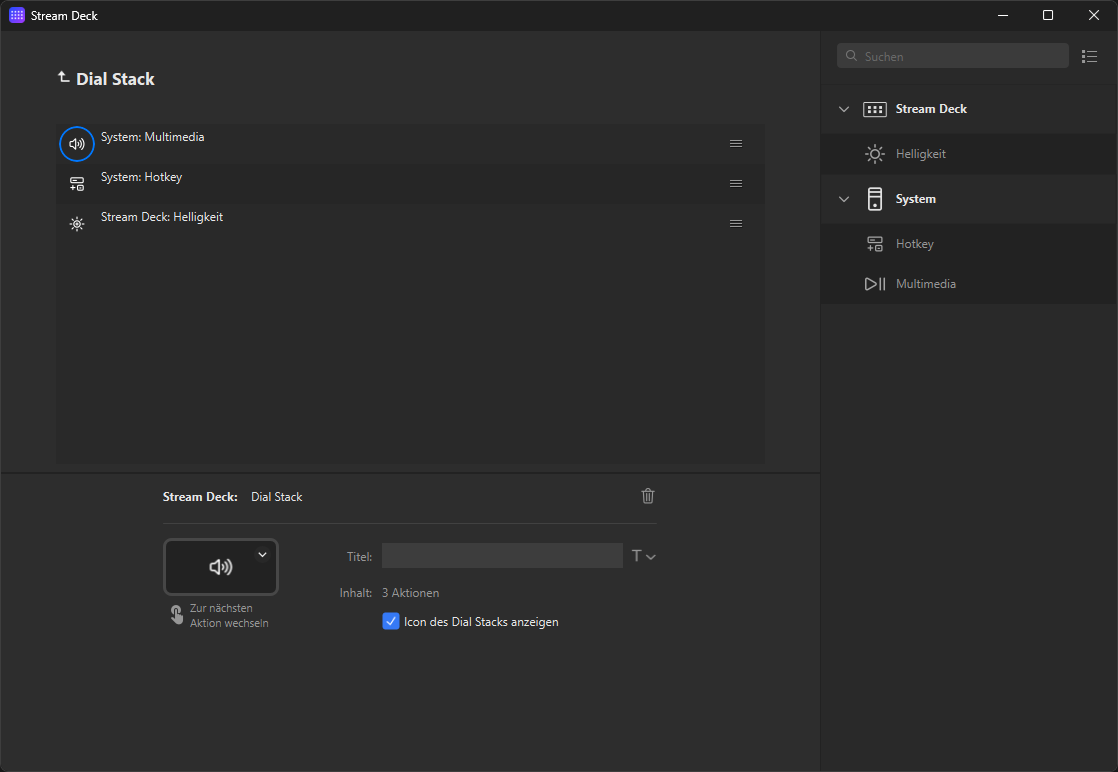Uncheck 'Icon des Dial Stacks anzeigen' checkbox

click(391, 622)
